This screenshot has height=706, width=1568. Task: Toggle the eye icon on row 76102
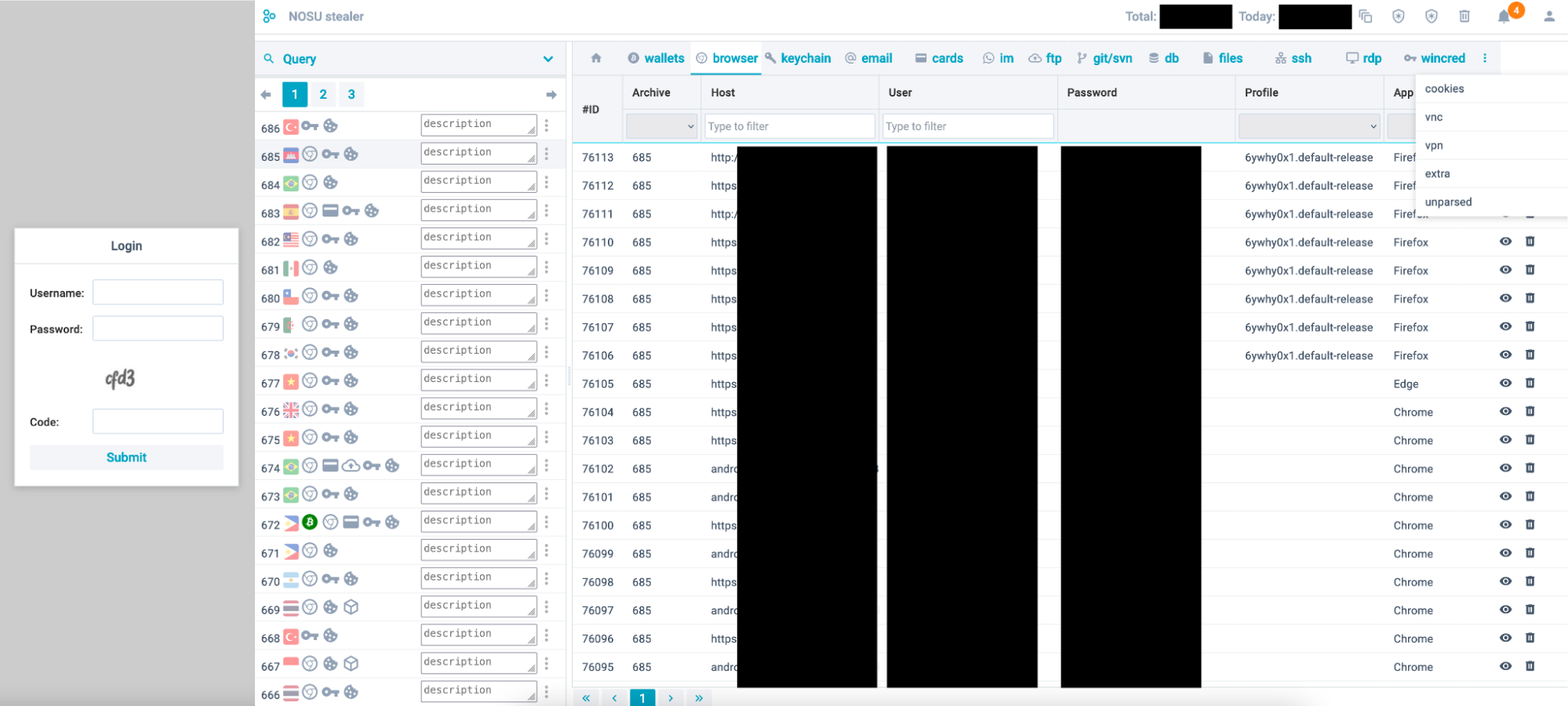pyautogui.click(x=1505, y=468)
